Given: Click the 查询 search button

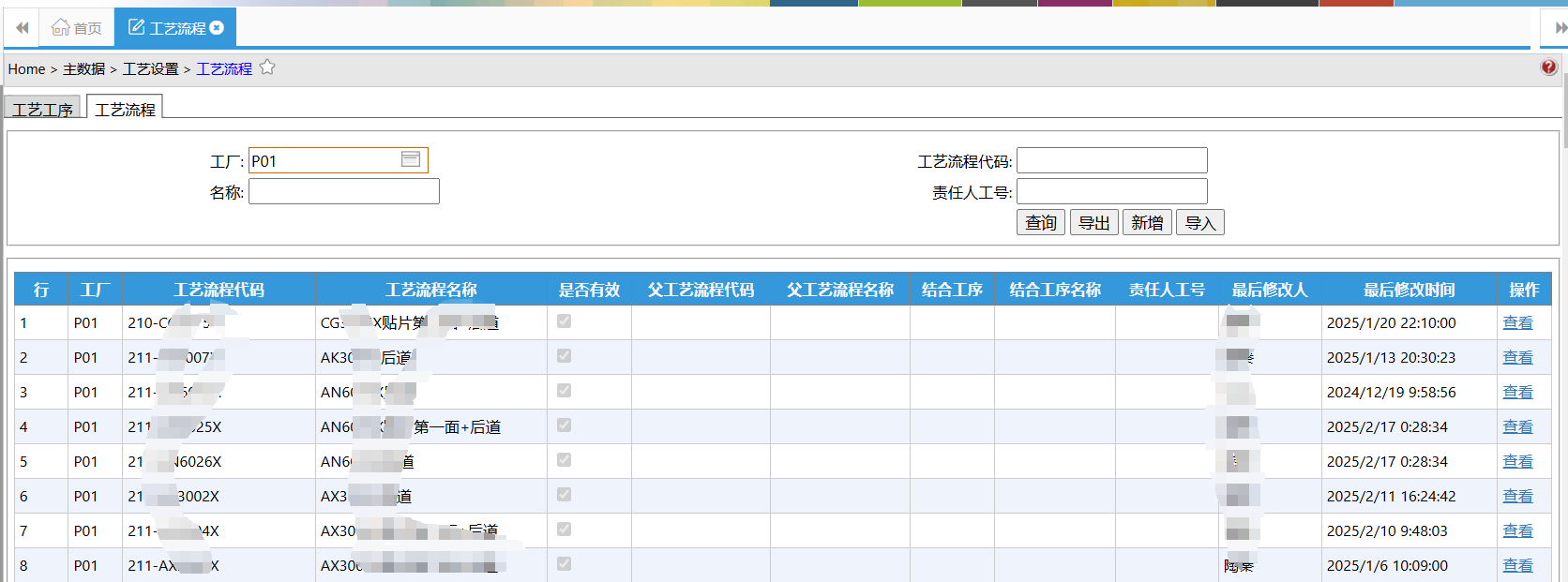Looking at the screenshot, I should pyautogui.click(x=1041, y=222).
